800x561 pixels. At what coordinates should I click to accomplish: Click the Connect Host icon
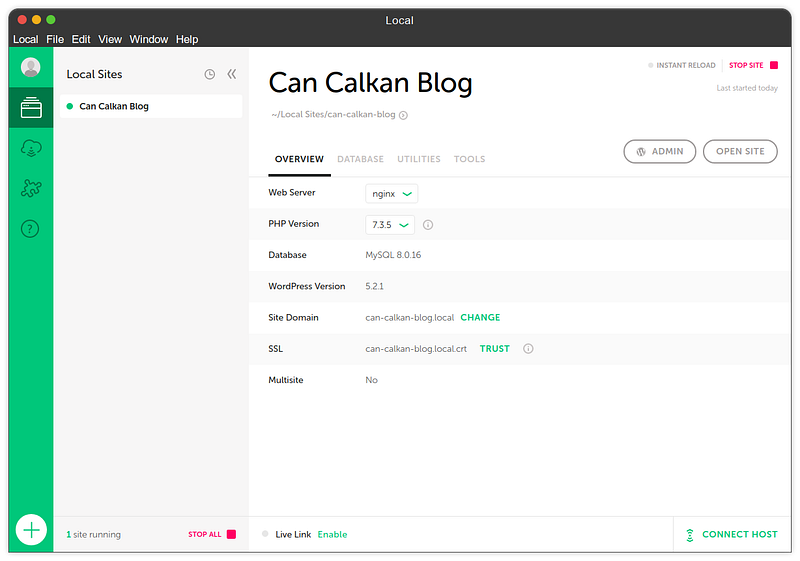coord(690,535)
